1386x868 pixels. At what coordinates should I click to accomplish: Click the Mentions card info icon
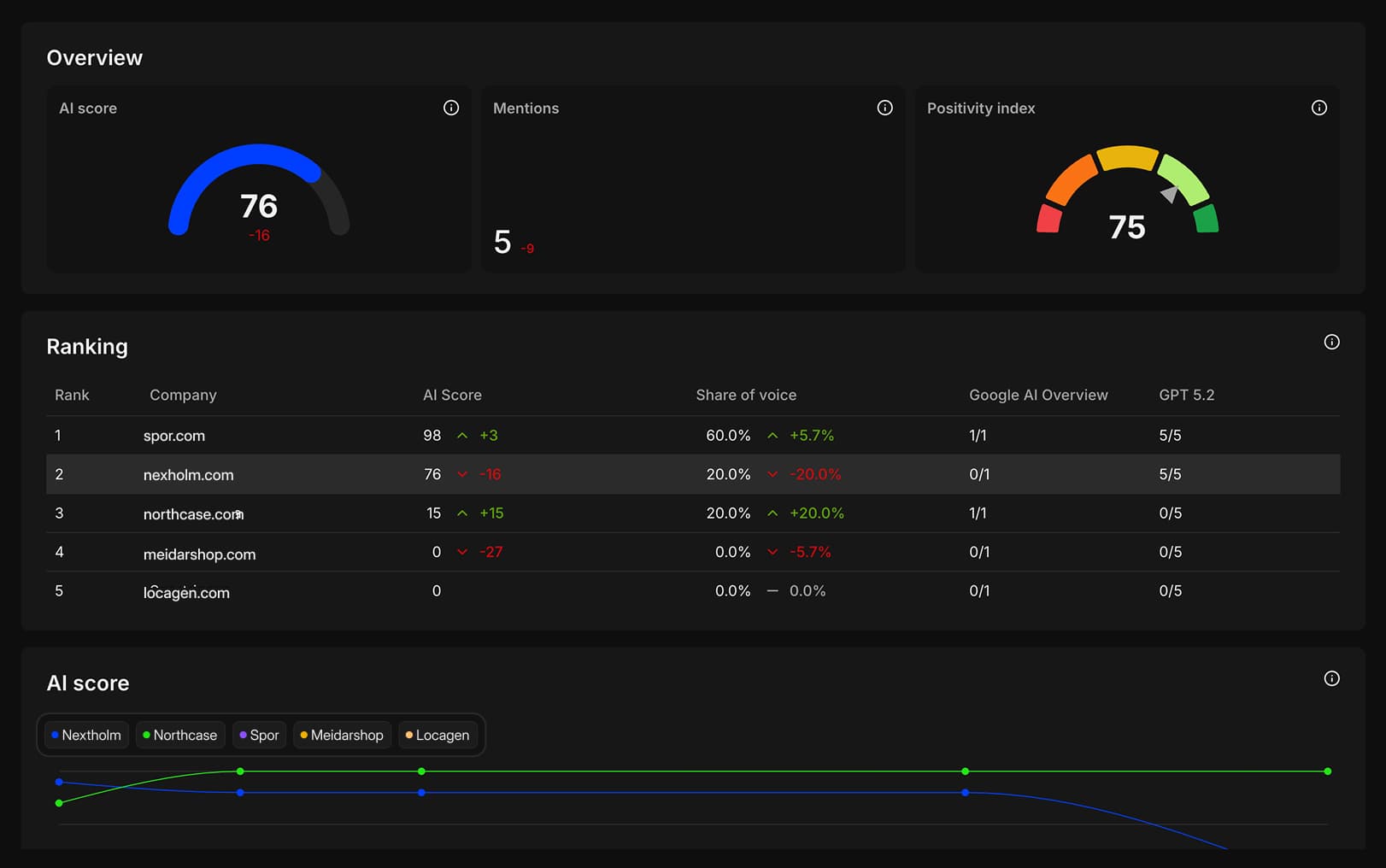tap(885, 108)
